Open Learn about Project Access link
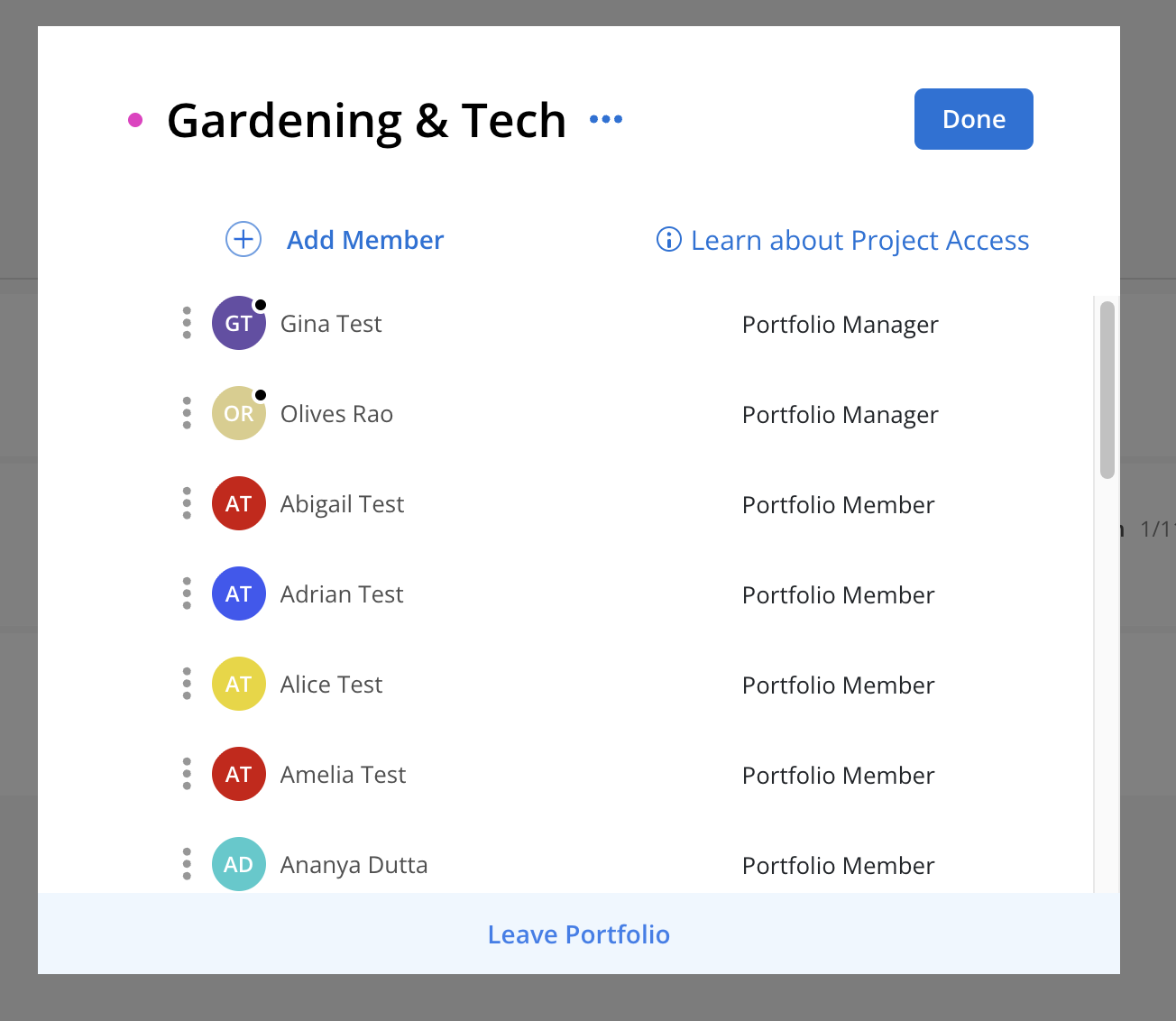Viewport: 1176px width, 1021px height. [859, 241]
